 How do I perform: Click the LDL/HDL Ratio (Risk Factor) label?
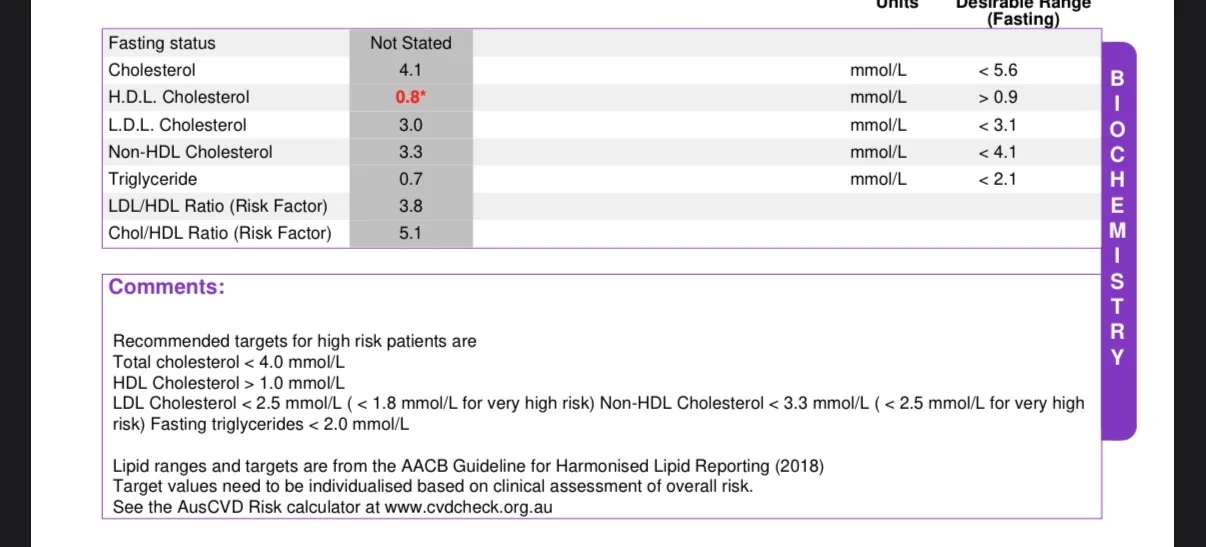(218, 206)
